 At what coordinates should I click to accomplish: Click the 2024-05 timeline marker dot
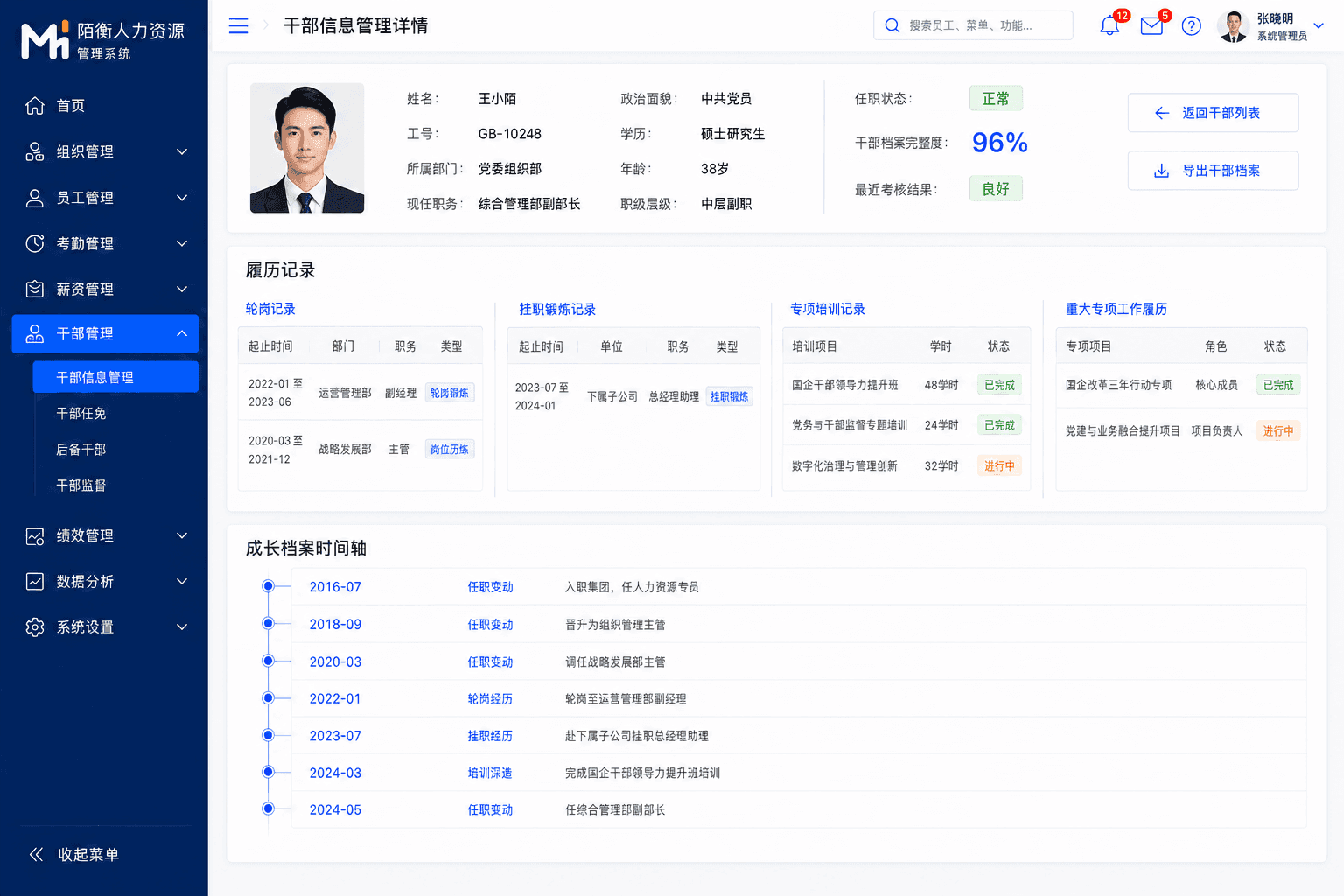click(x=268, y=808)
